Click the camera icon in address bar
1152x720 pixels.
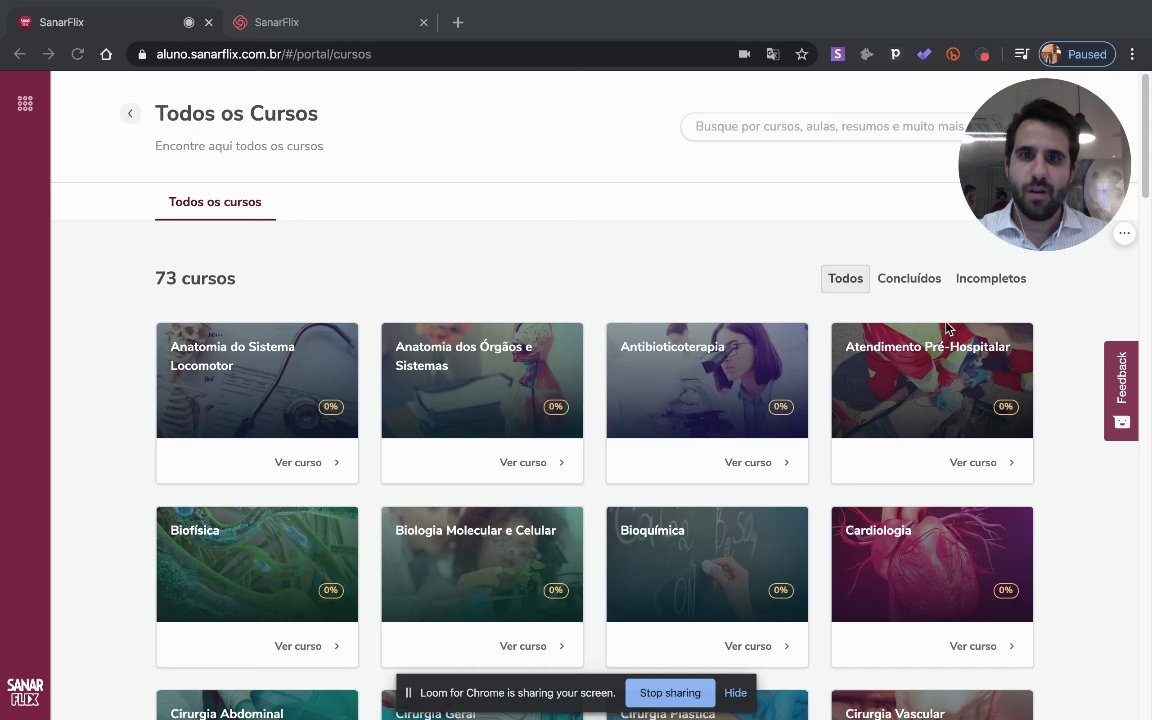click(744, 54)
